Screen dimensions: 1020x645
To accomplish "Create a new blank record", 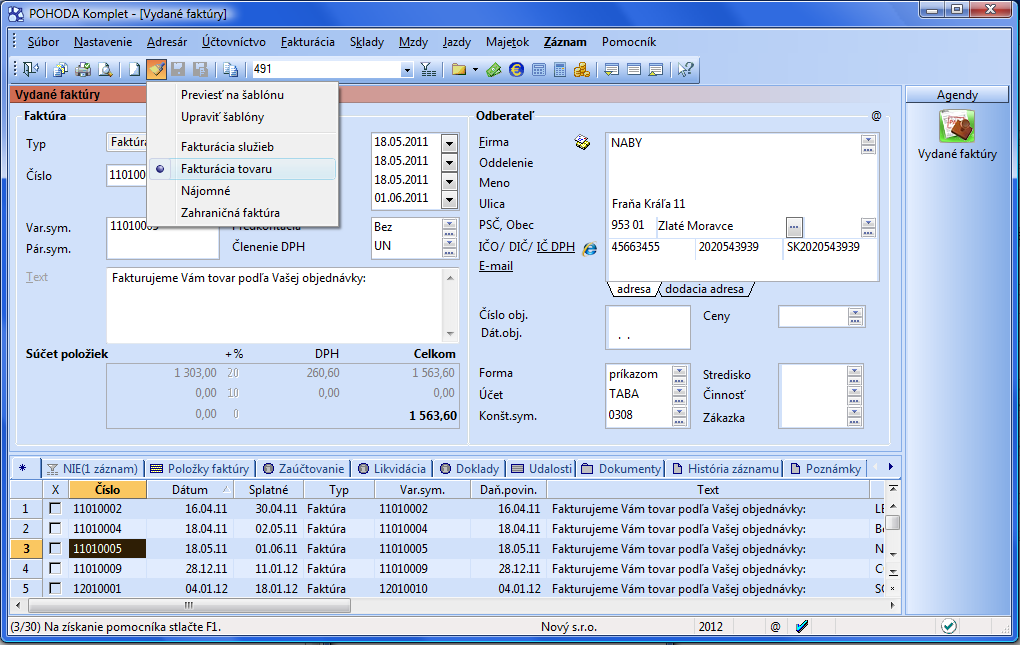I will coord(135,69).
